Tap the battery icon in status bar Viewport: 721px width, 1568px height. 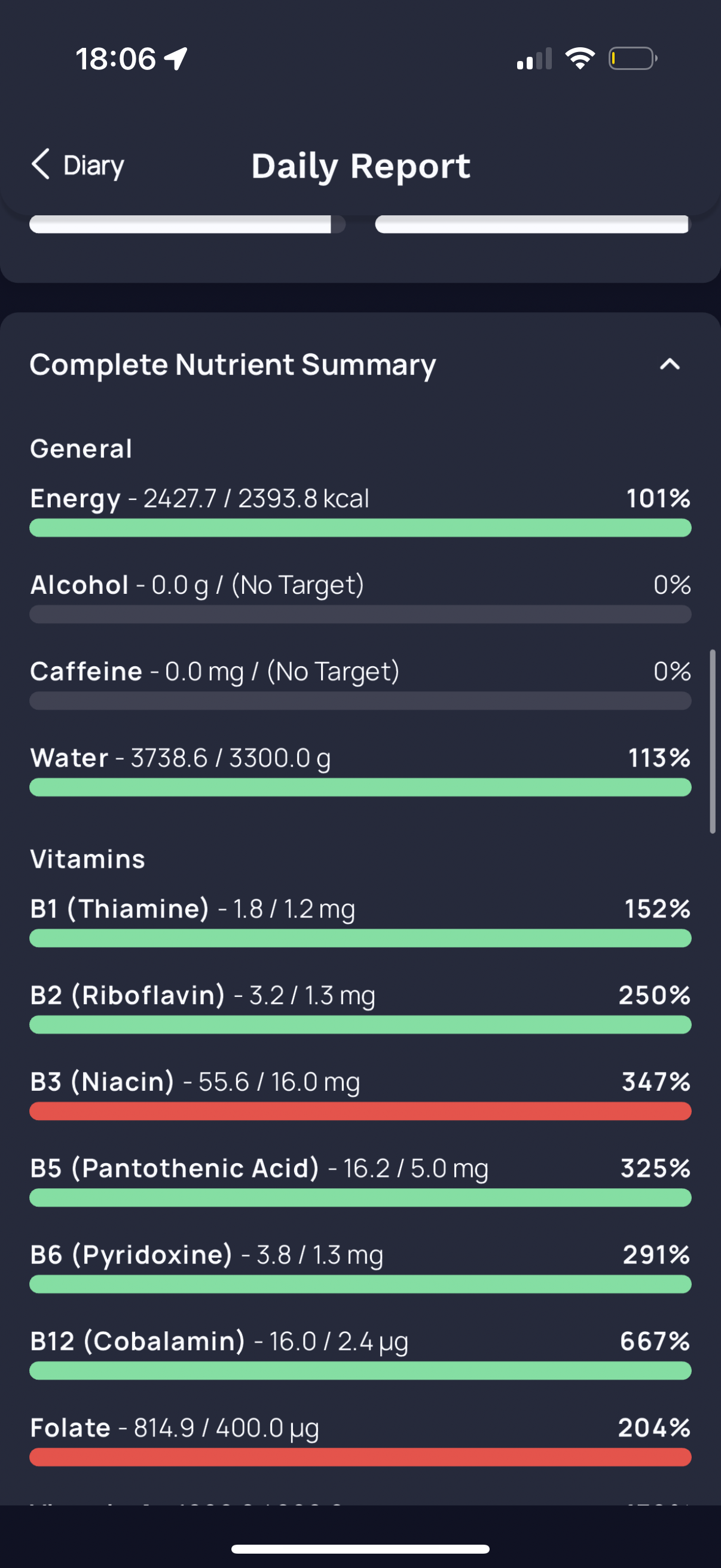(x=632, y=59)
